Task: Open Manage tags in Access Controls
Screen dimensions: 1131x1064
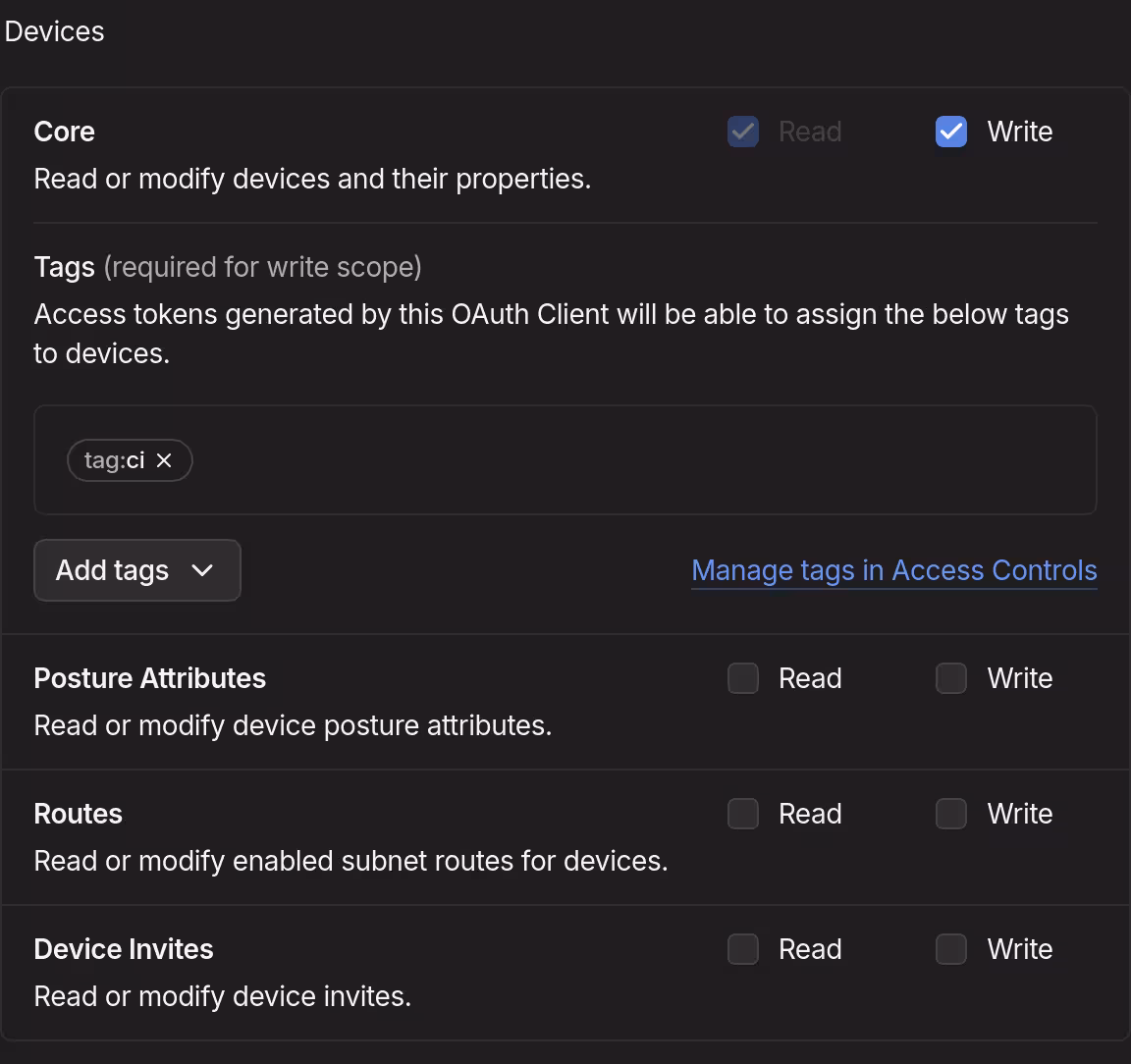Action: [894, 570]
